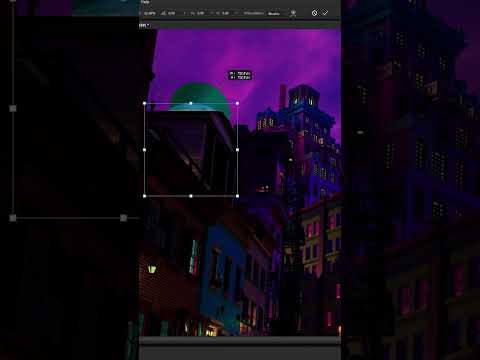
Task: Select the open document tab
Action: click(144, 25)
